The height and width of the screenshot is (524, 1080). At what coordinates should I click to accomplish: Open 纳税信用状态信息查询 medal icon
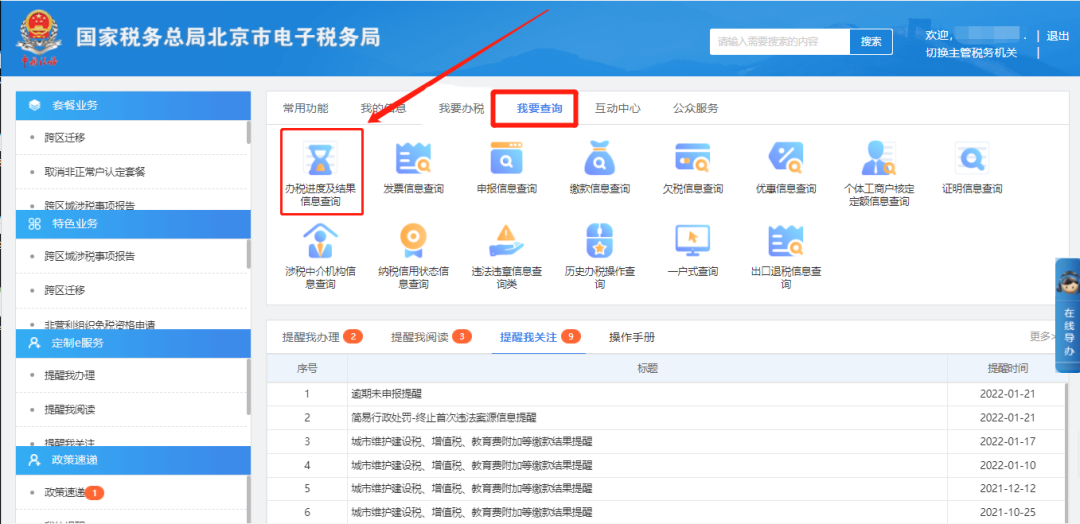(413, 241)
